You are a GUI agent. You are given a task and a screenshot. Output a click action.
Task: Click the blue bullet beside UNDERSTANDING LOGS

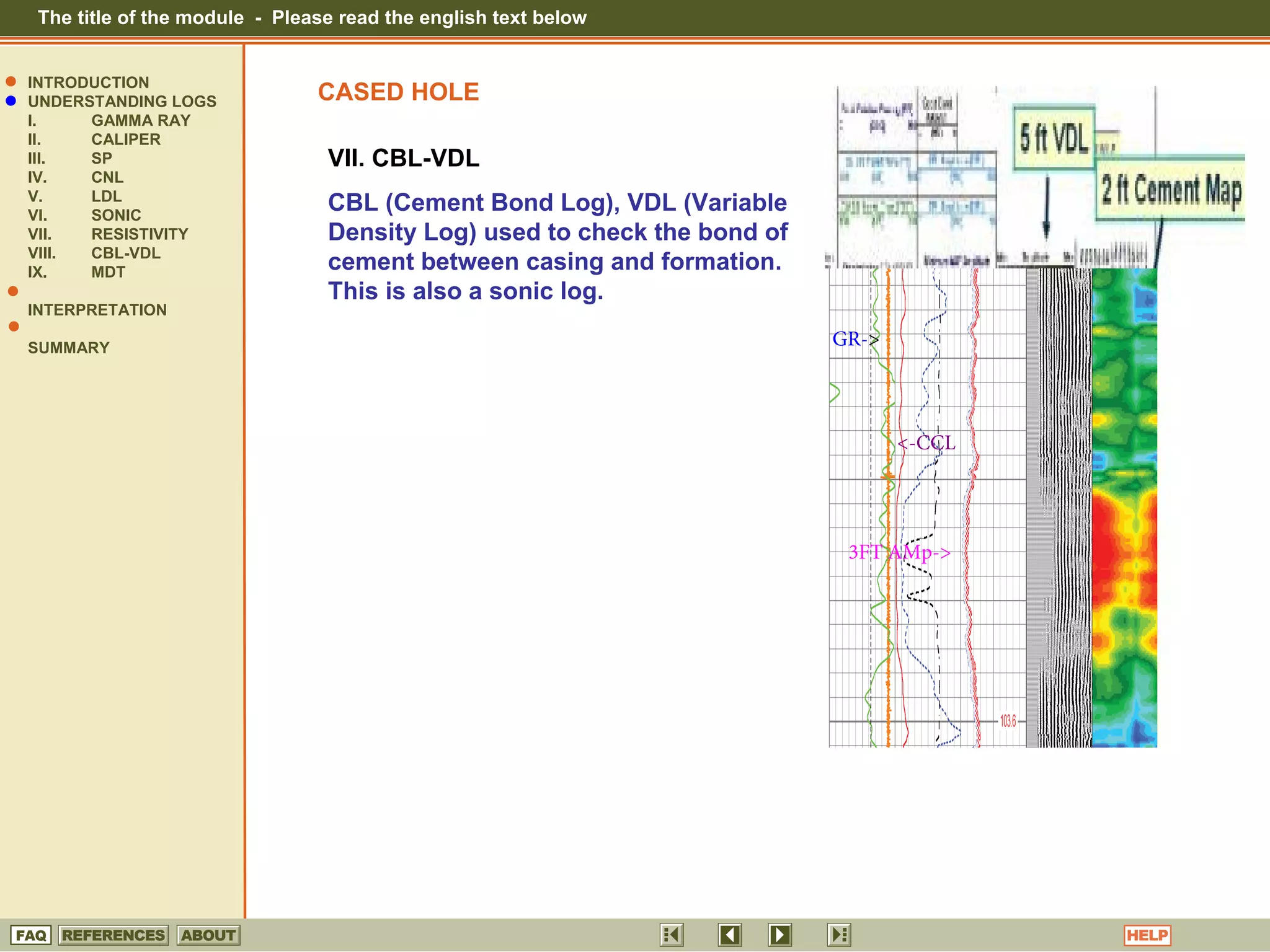[x=11, y=101]
